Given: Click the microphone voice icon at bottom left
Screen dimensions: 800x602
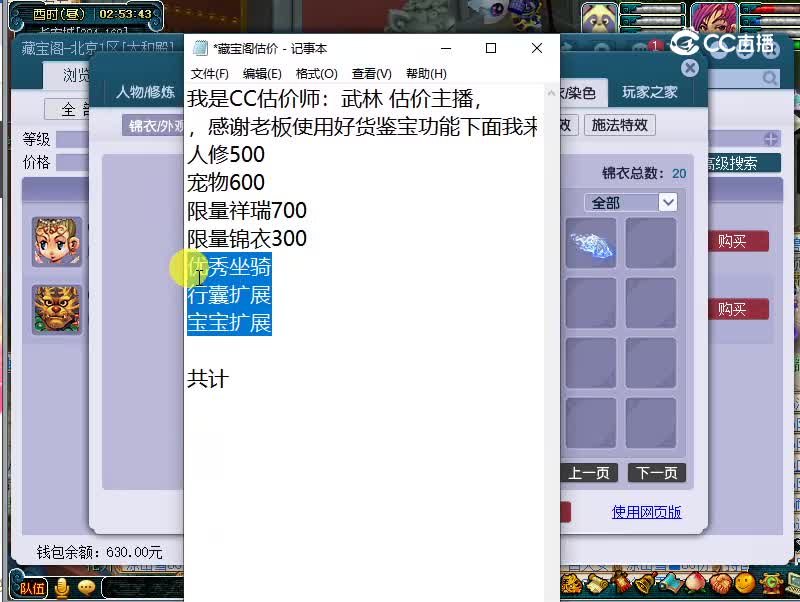Looking at the screenshot, I should [x=62, y=588].
